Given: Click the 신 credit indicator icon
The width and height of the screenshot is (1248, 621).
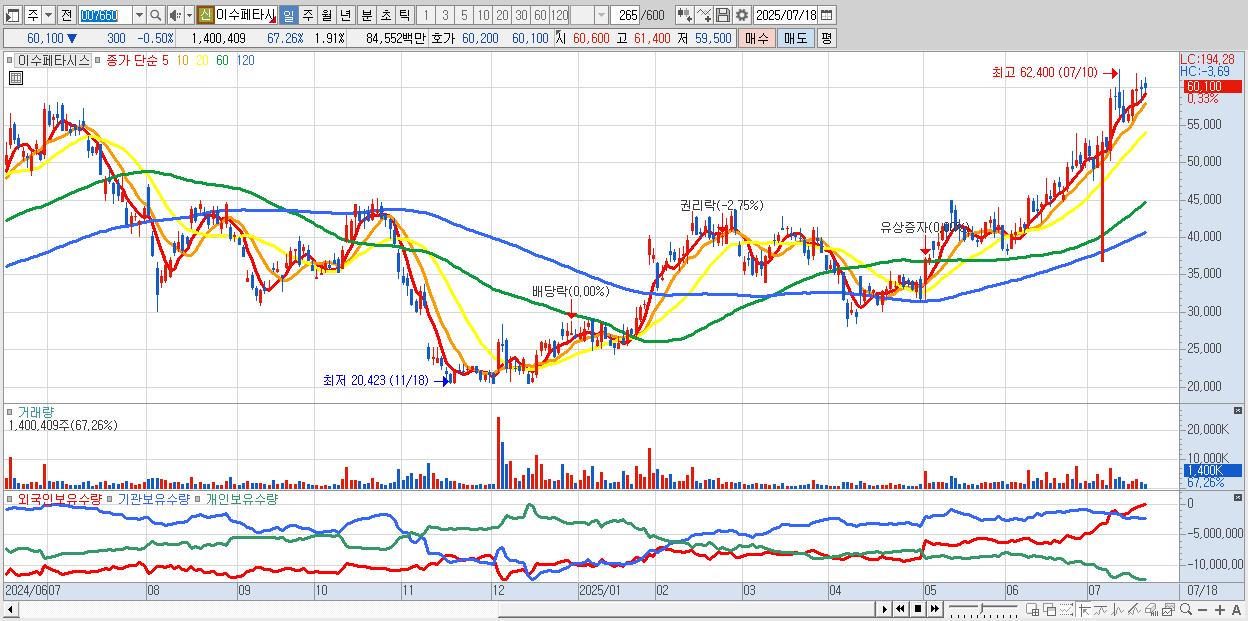Looking at the screenshot, I should tap(205, 15).
